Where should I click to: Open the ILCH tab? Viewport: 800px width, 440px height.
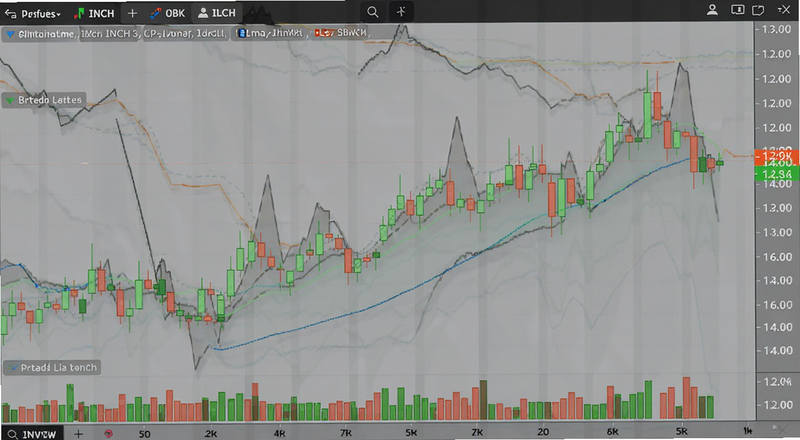(217, 13)
